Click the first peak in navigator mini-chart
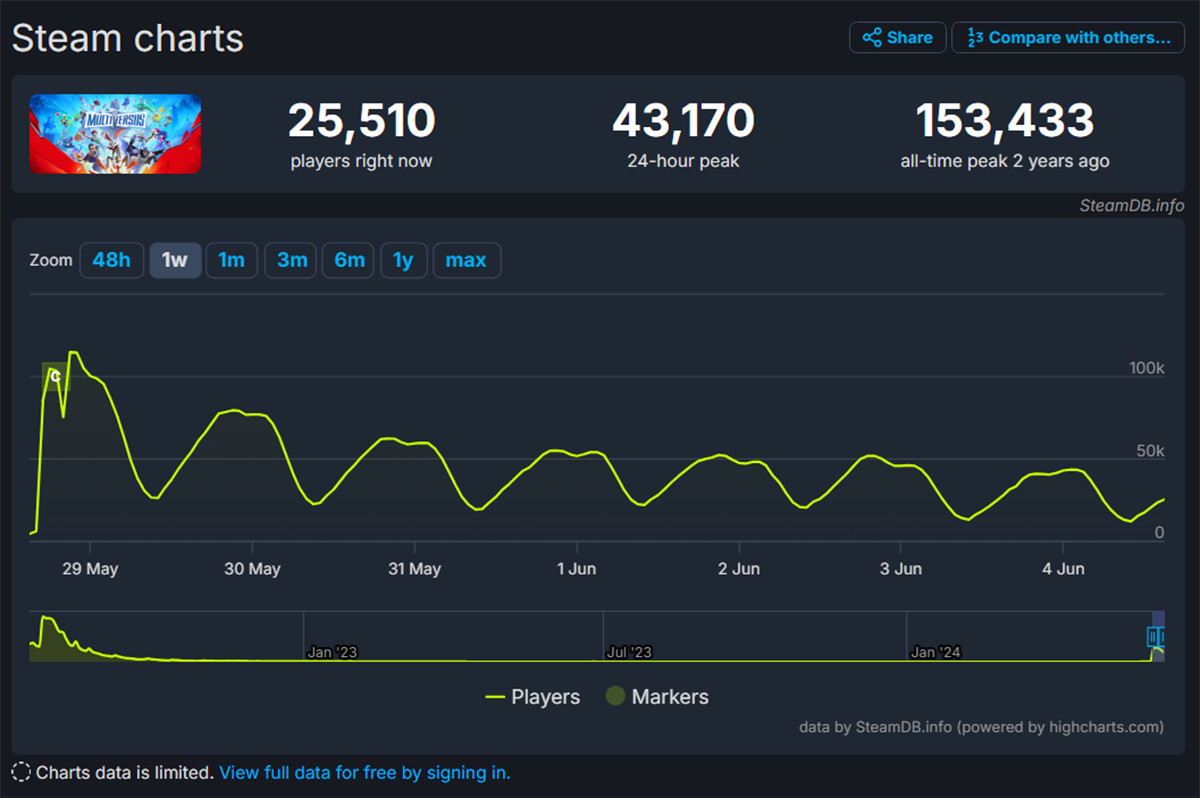The height and width of the screenshot is (798, 1200). pos(44,620)
